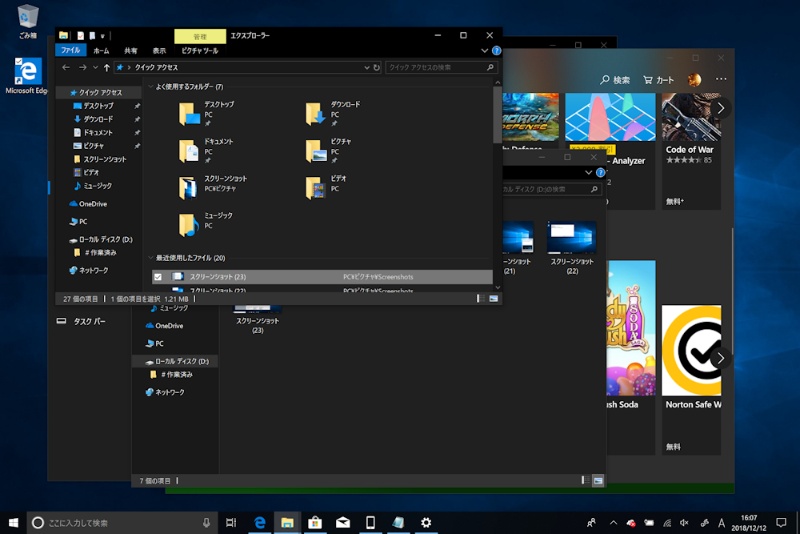The image size is (800, 534).
Task: Open the 共有 ribbon tab
Action: pyautogui.click(x=131, y=50)
